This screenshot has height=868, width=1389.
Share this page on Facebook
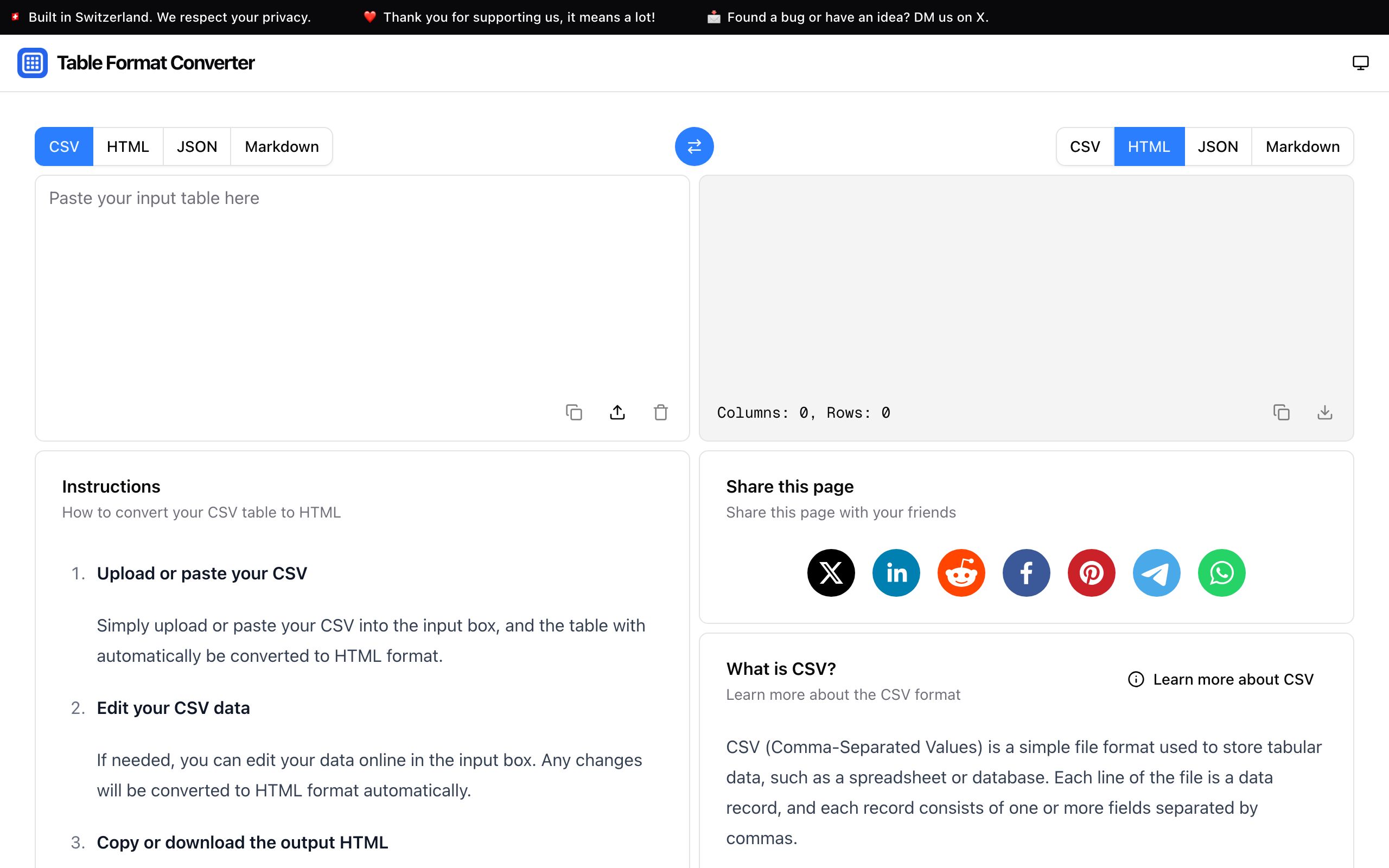tap(1026, 573)
